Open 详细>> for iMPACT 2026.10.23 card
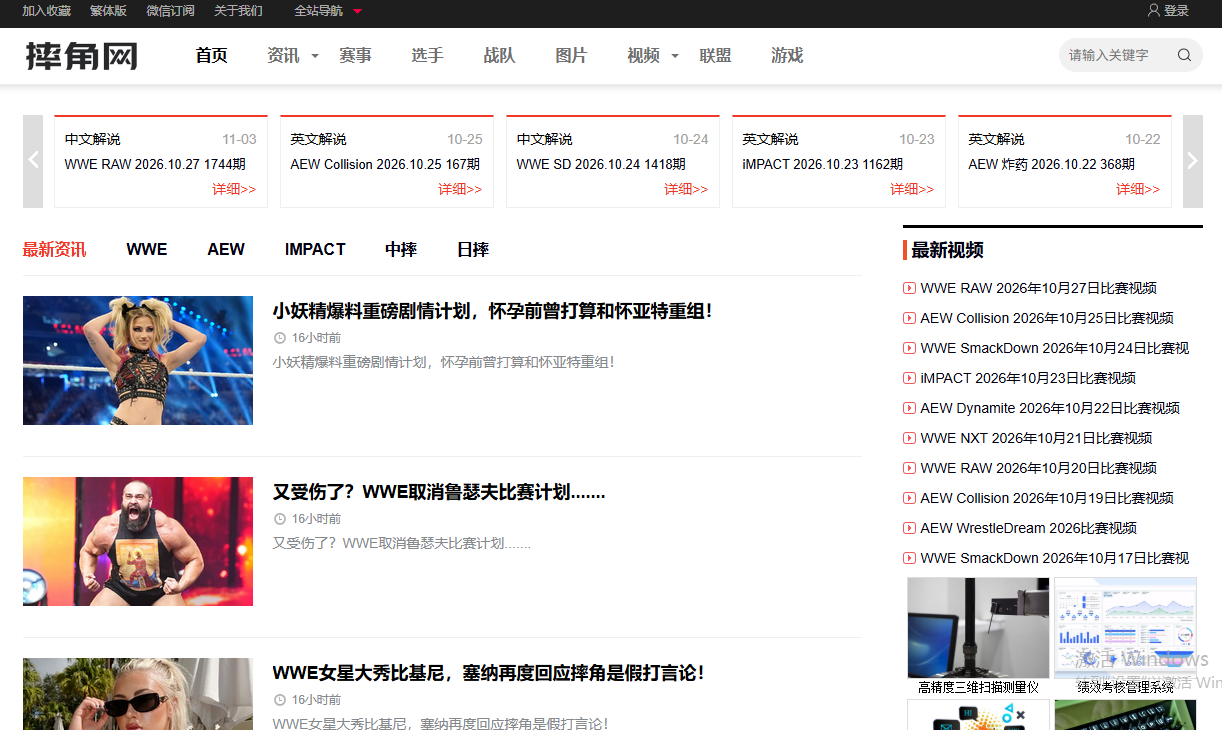 click(x=912, y=189)
